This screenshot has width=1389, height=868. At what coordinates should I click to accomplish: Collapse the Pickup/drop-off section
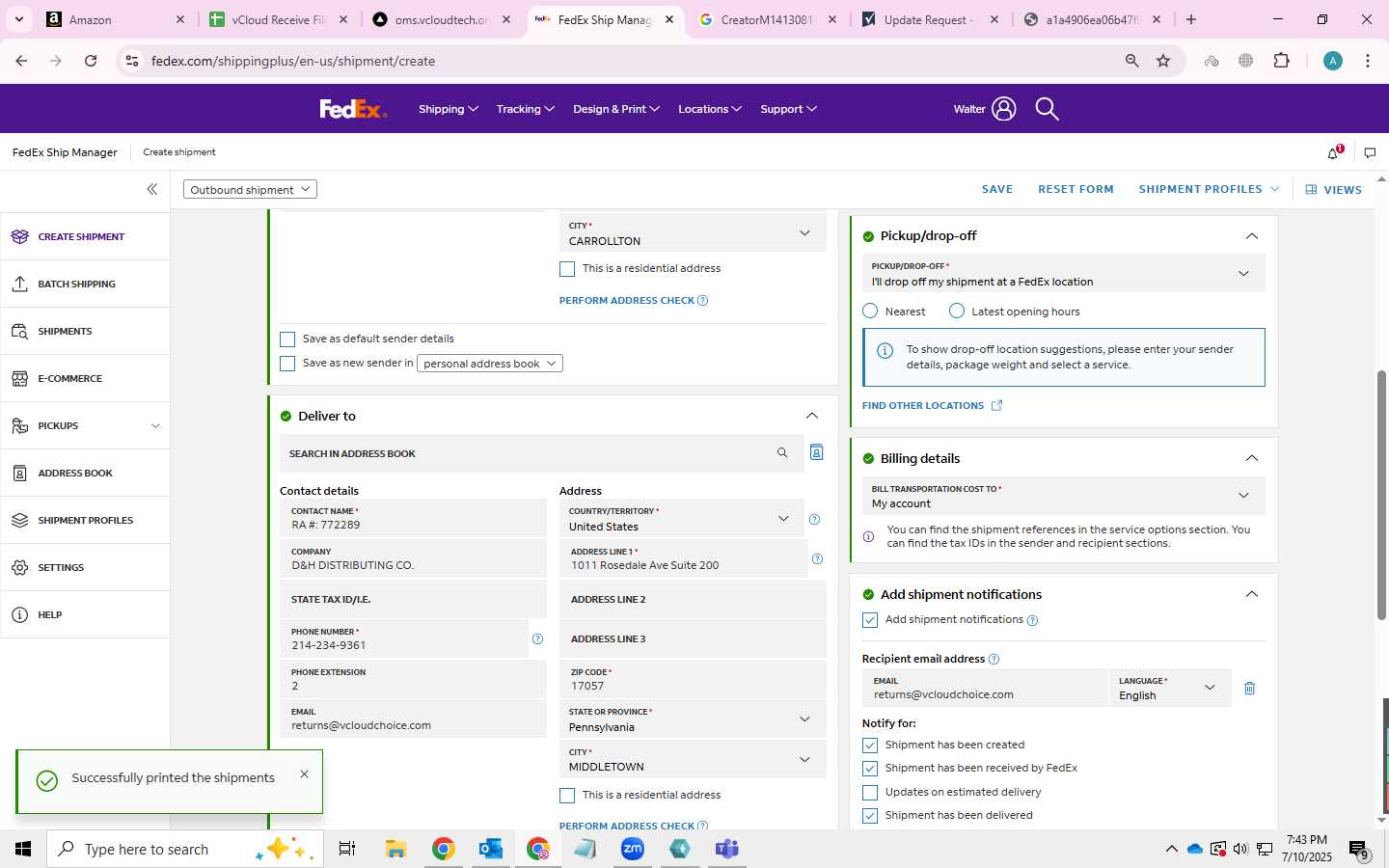pyautogui.click(x=1252, y=236)
